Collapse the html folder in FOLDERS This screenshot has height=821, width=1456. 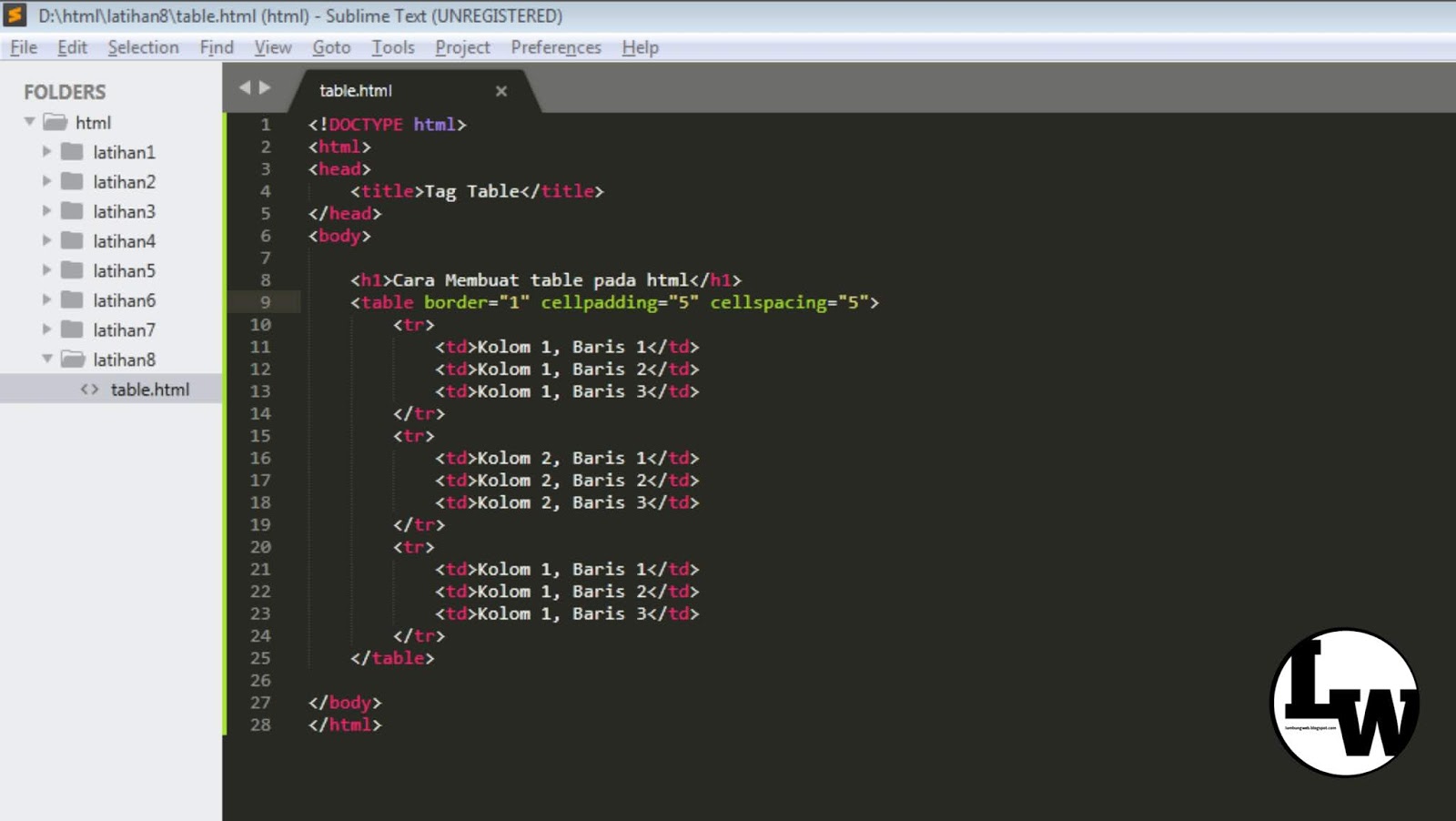click(28, 121)
